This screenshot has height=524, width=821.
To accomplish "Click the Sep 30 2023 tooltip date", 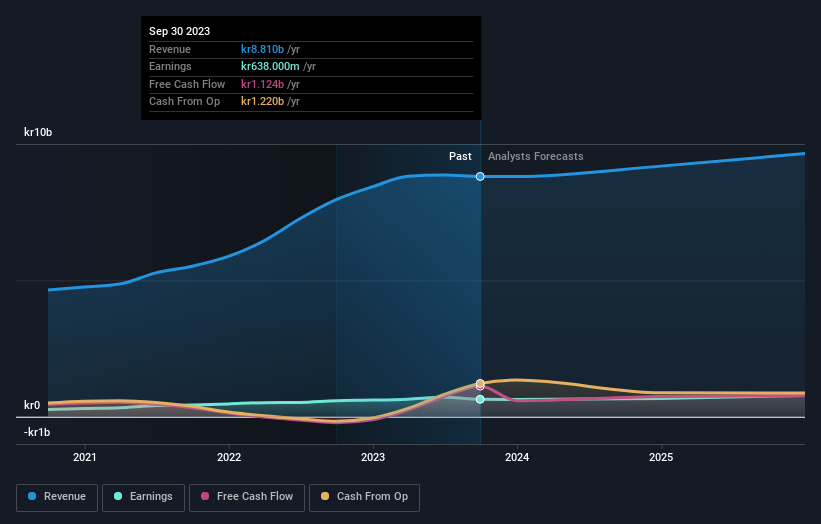I will [x=180, y=31].
